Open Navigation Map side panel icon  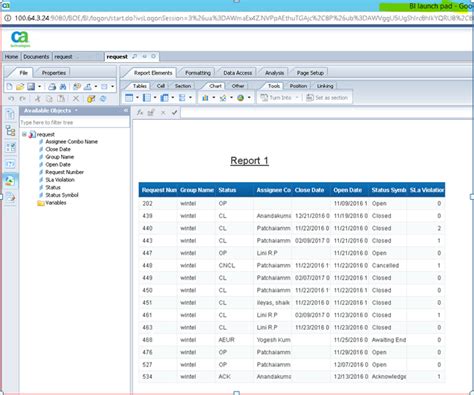pos(10,131)
